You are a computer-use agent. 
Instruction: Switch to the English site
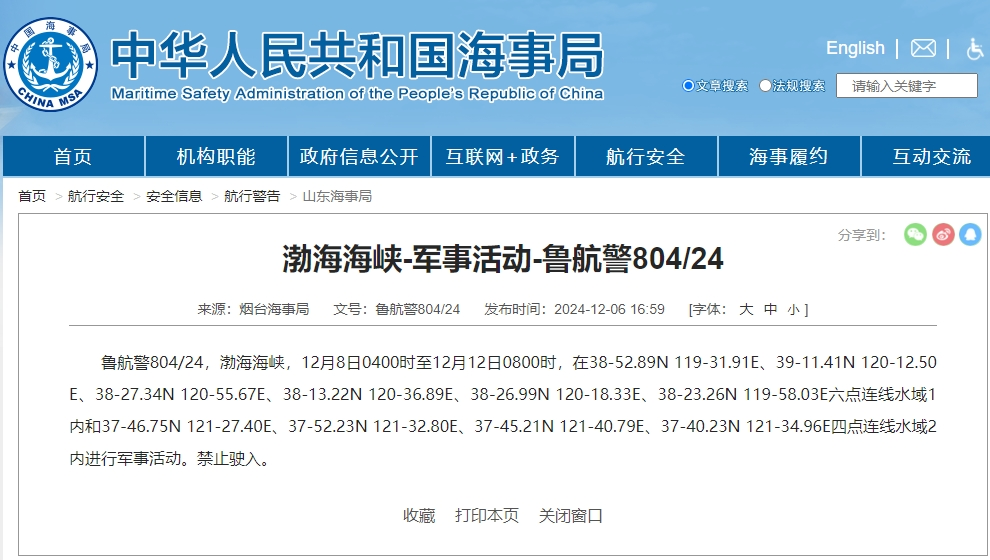coord(856,48)
